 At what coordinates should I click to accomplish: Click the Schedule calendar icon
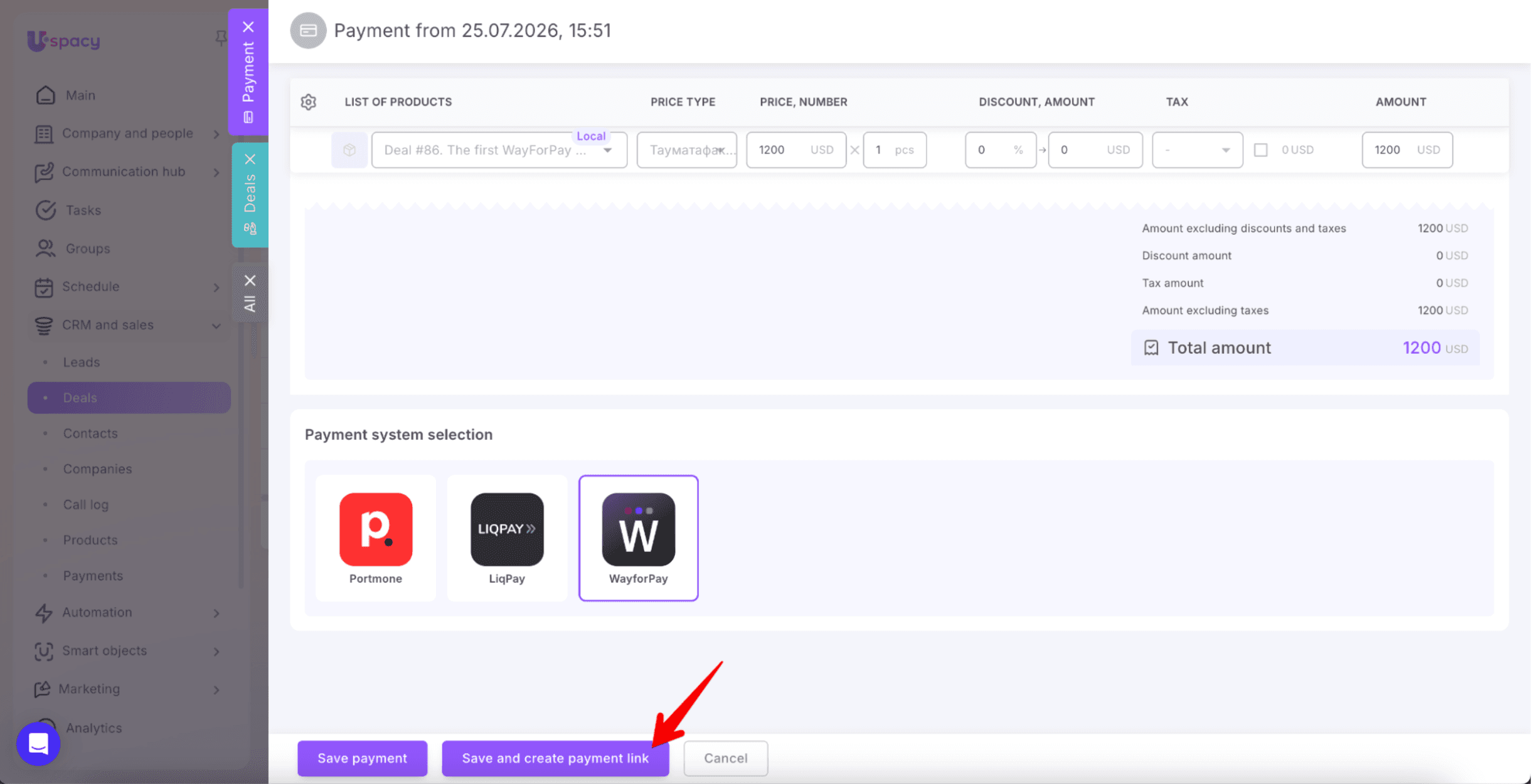[x=43, y=287]
